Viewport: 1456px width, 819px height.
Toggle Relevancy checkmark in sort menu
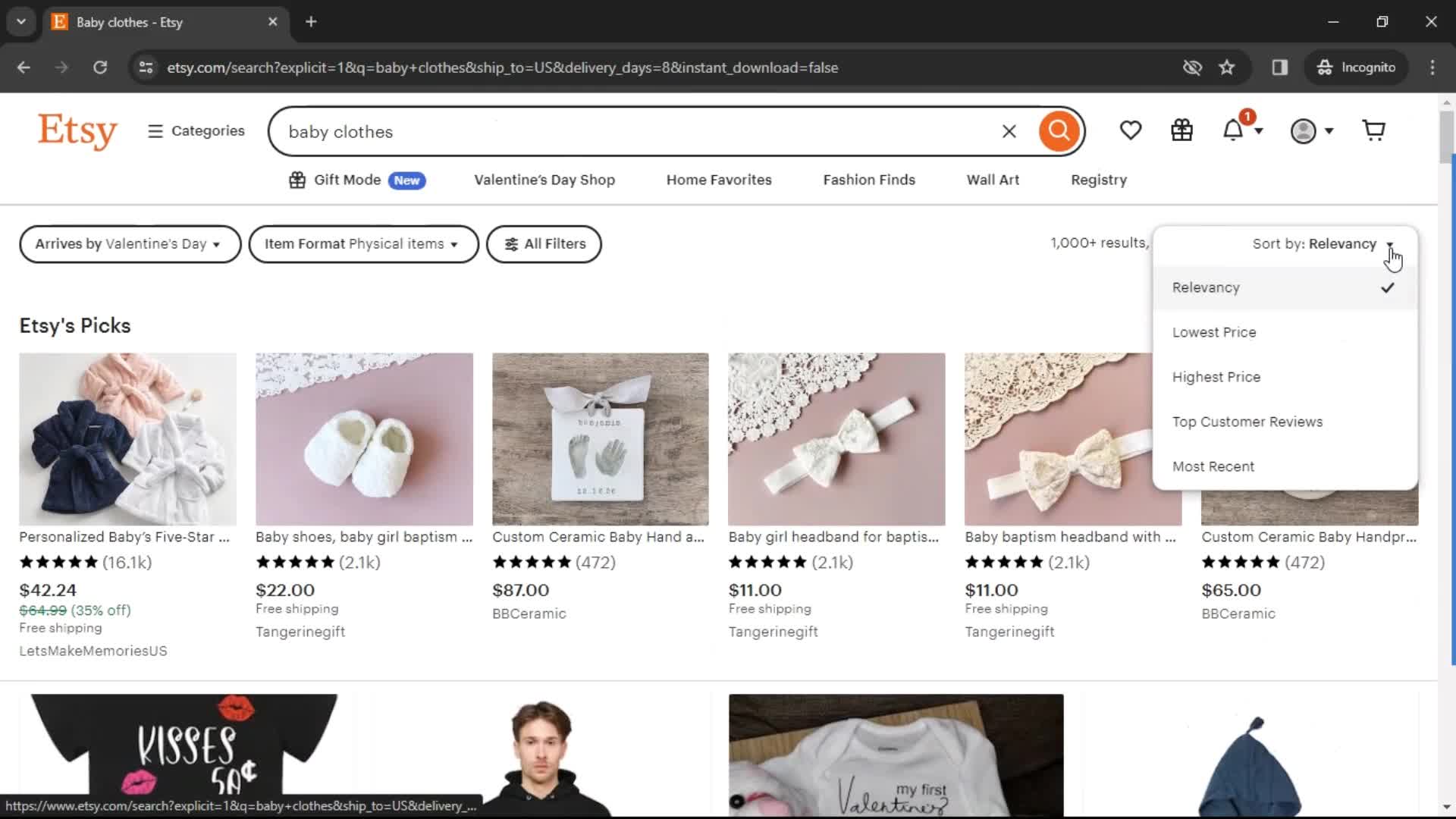pos(1389,288)
